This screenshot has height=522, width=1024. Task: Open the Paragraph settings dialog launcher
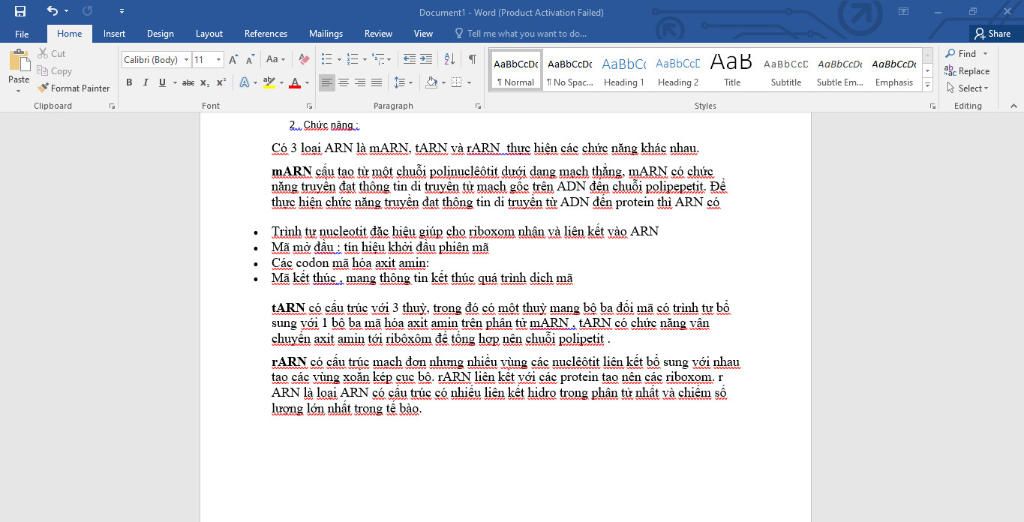pyautogui.click(x=478, y=106)
